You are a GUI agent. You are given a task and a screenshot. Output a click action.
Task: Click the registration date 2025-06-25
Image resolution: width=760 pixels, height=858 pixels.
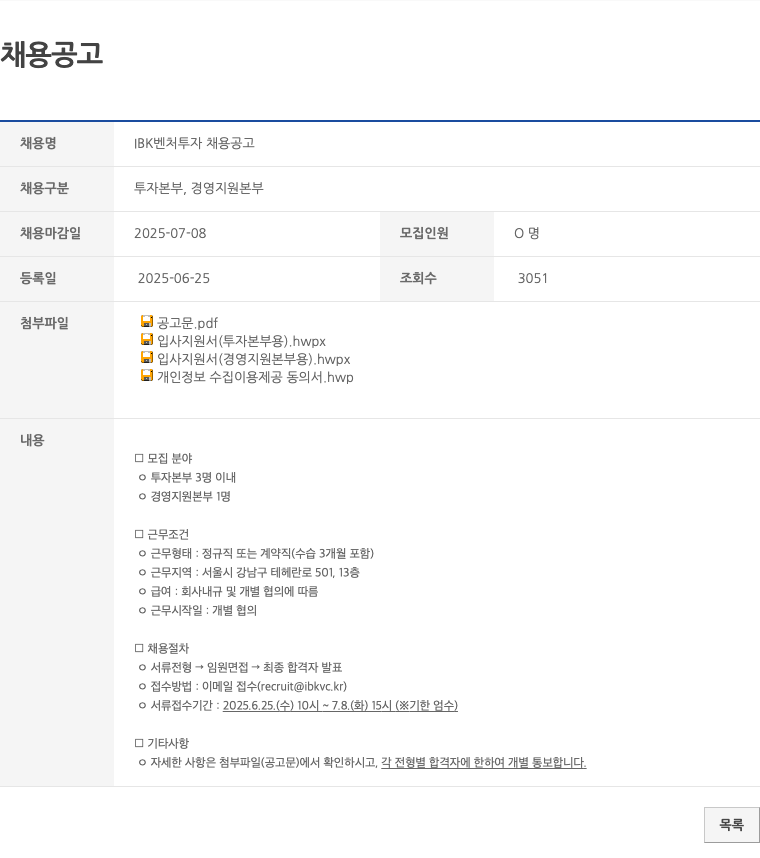coord(174,278)
